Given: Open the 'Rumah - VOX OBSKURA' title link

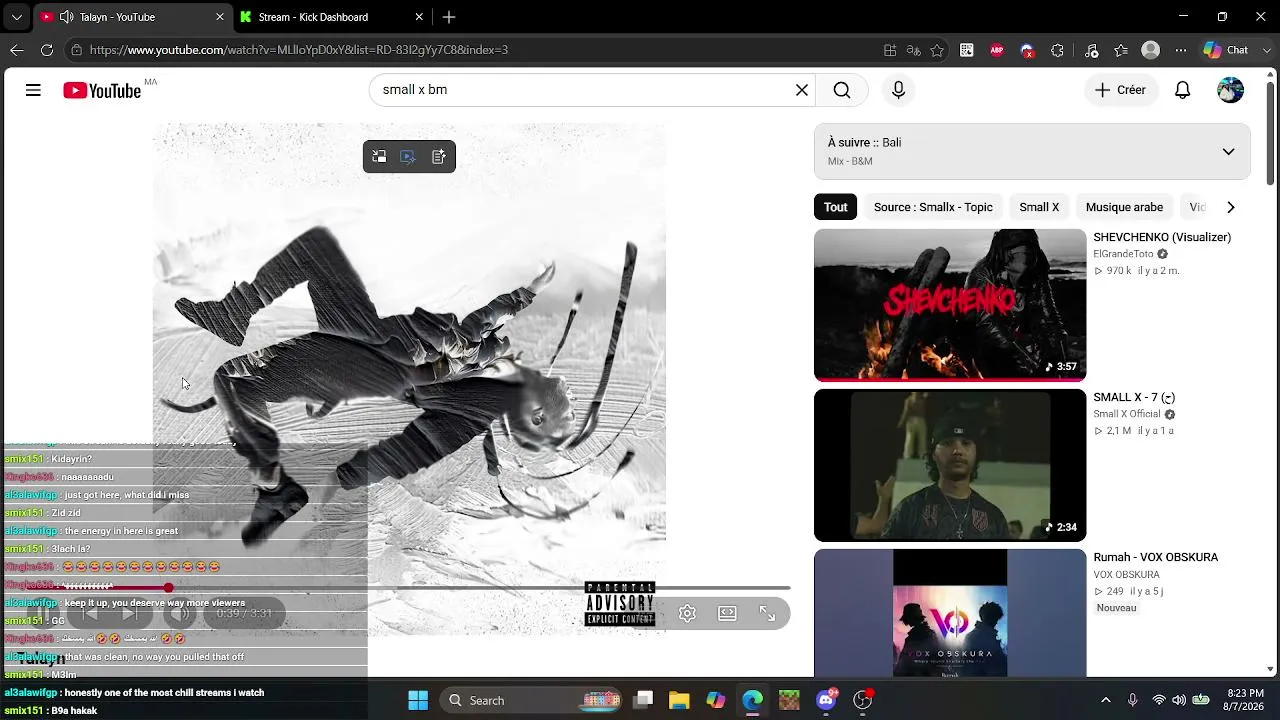Looking at the screenshot, I should point(1155,557).
